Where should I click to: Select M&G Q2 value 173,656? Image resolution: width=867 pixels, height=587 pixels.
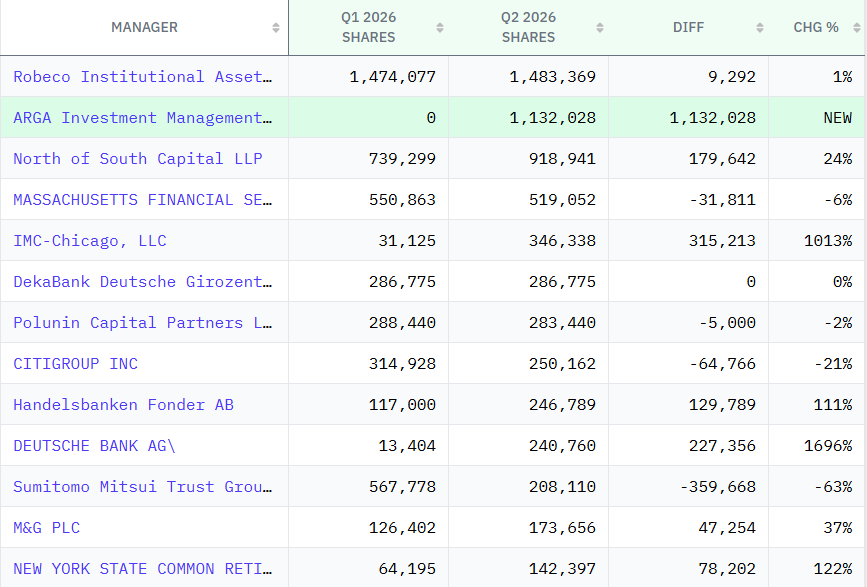[x=562, y=527]
